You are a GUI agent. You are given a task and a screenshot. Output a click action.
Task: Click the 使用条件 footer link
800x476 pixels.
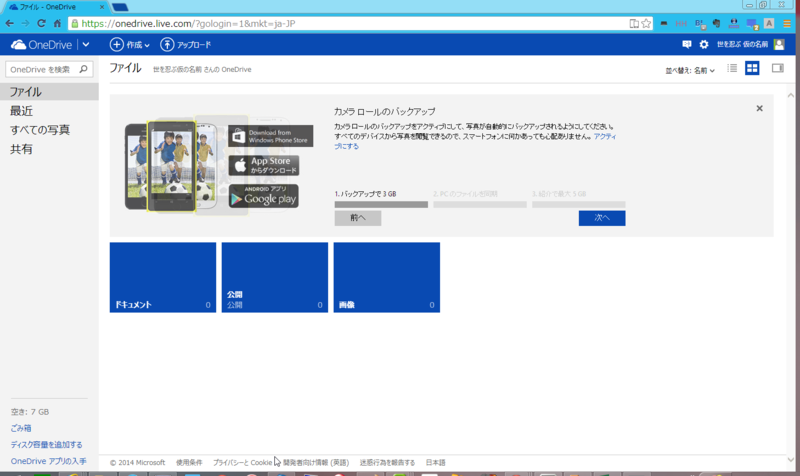pos(189,462)
